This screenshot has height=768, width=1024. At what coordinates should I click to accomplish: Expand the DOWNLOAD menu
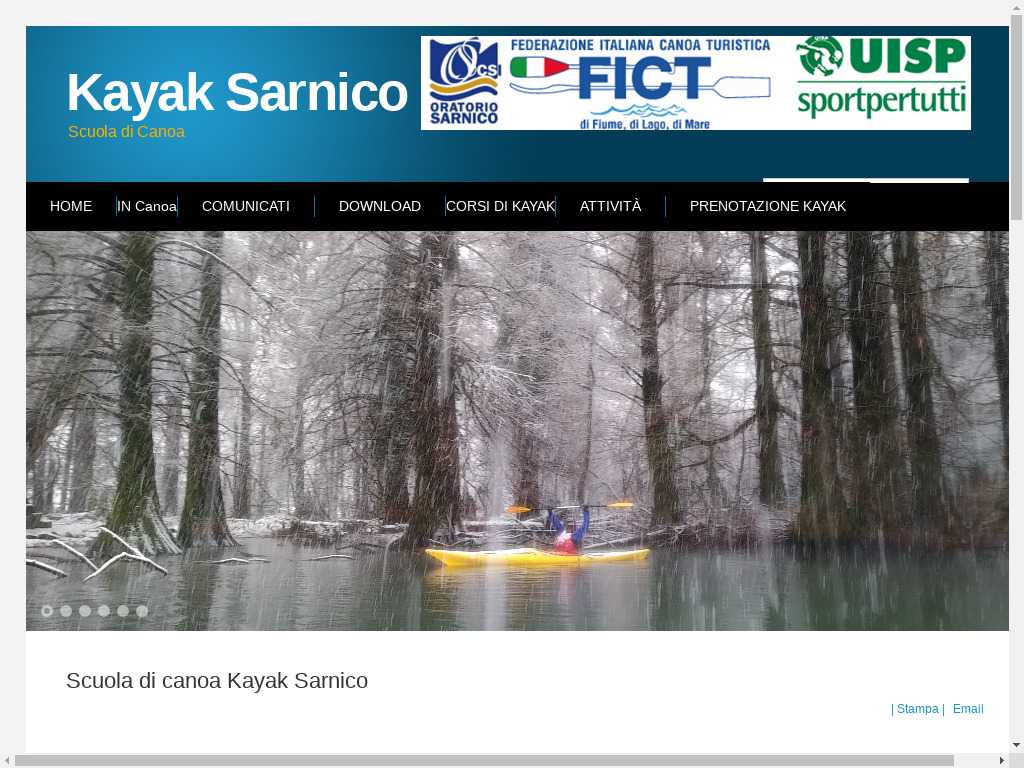pos(379,206)
